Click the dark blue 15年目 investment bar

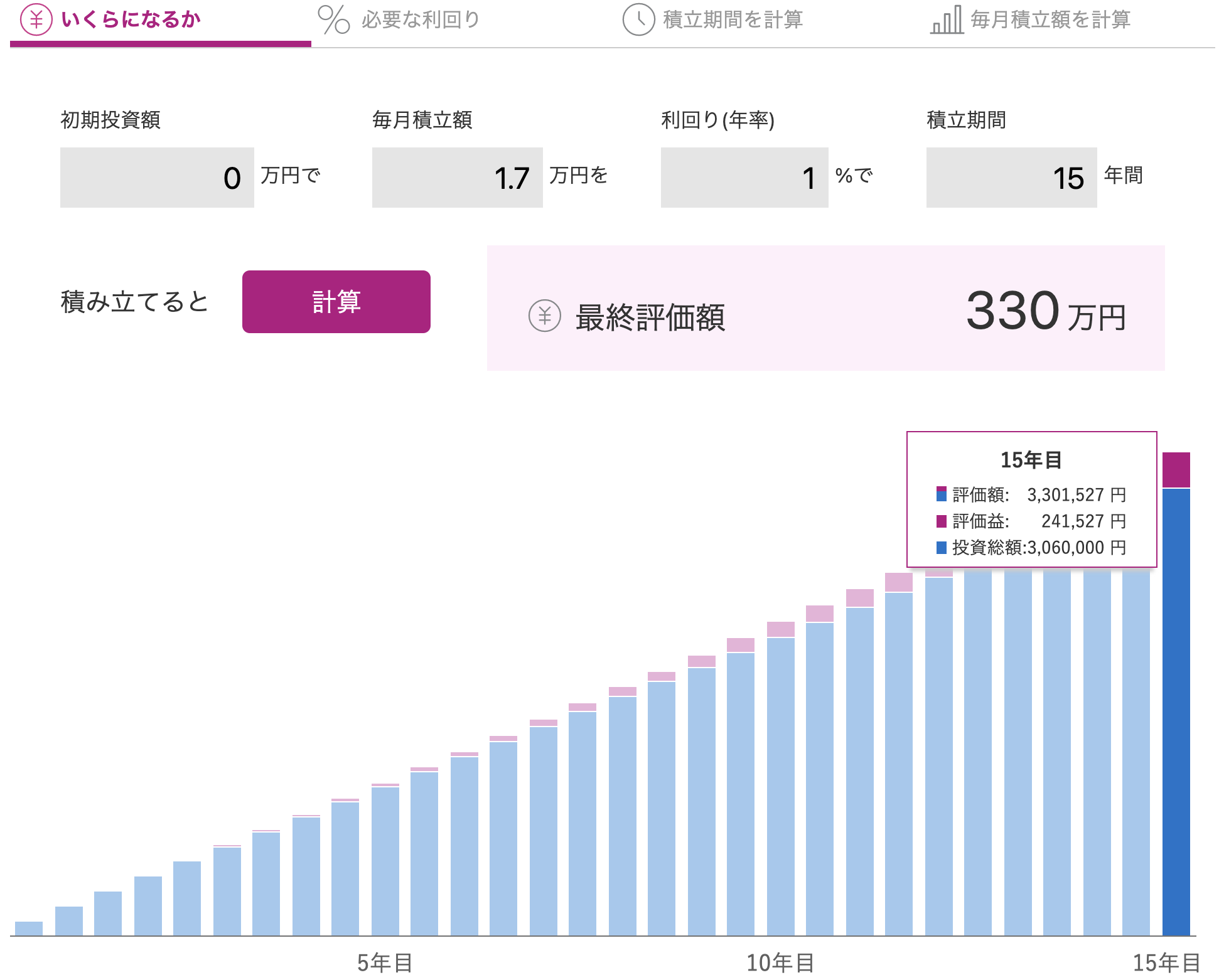[1176, 712]
